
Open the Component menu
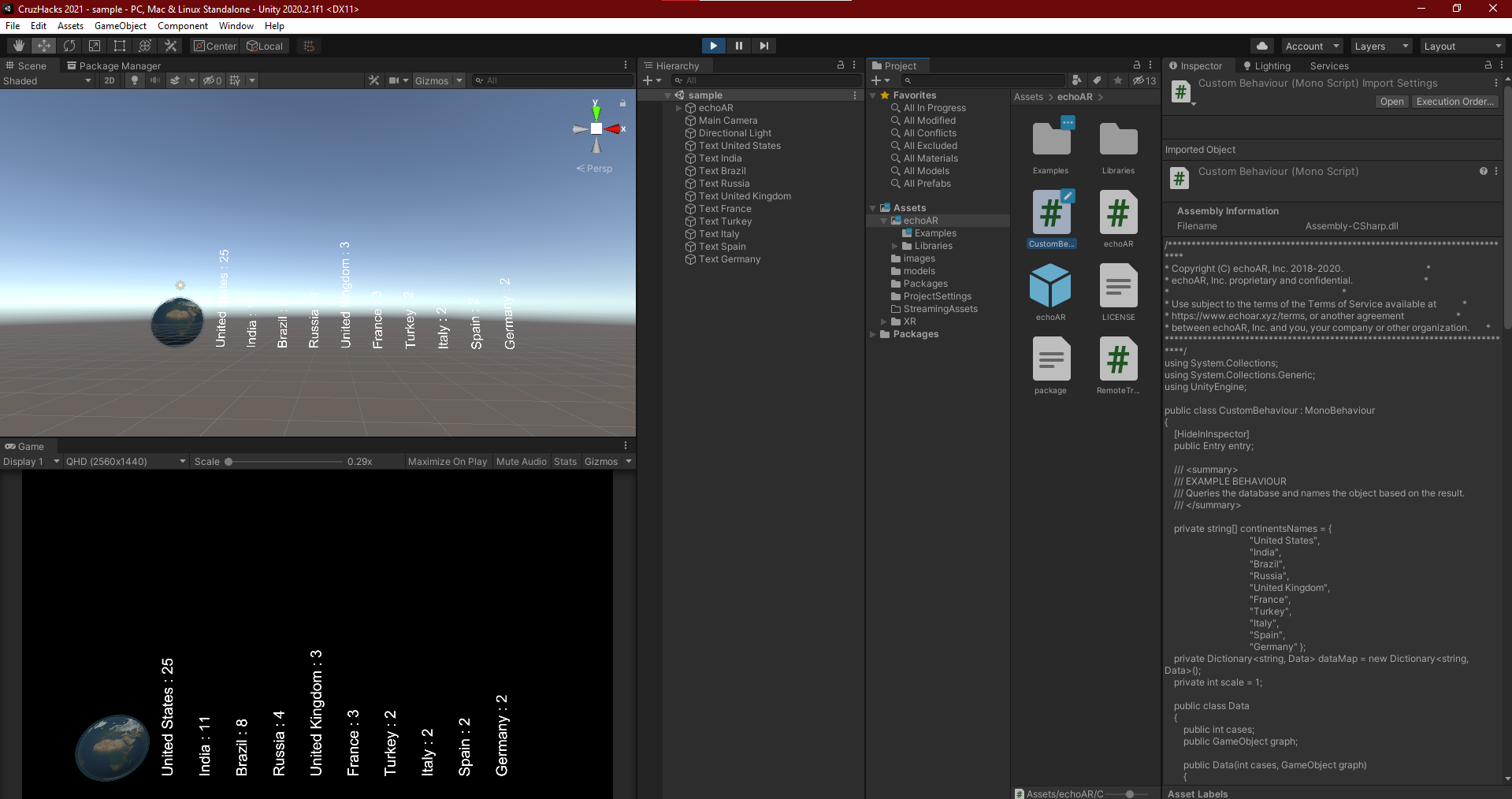click(x=183, y=26)
